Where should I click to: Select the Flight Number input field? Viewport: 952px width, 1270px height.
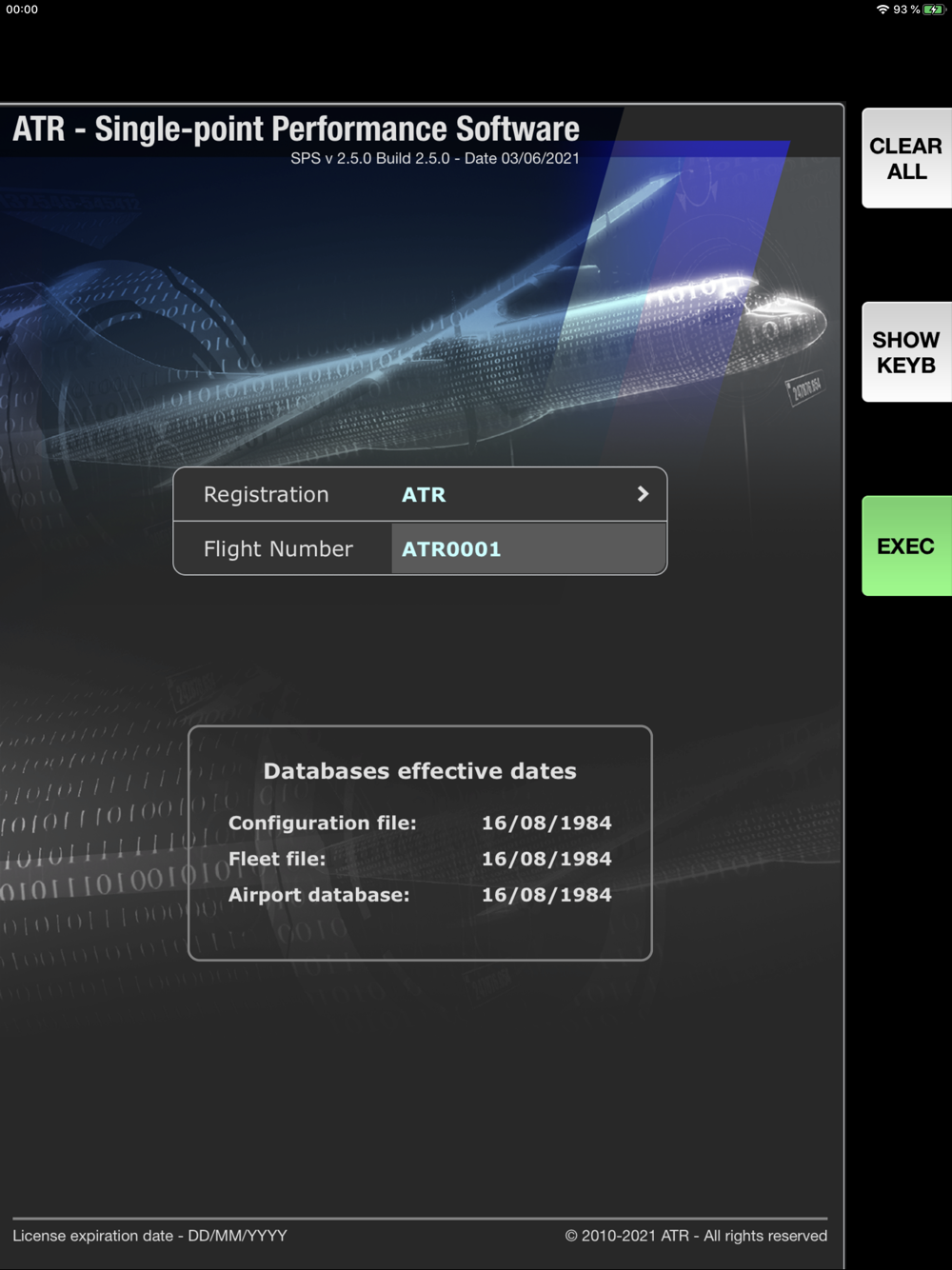pos(528,548)
